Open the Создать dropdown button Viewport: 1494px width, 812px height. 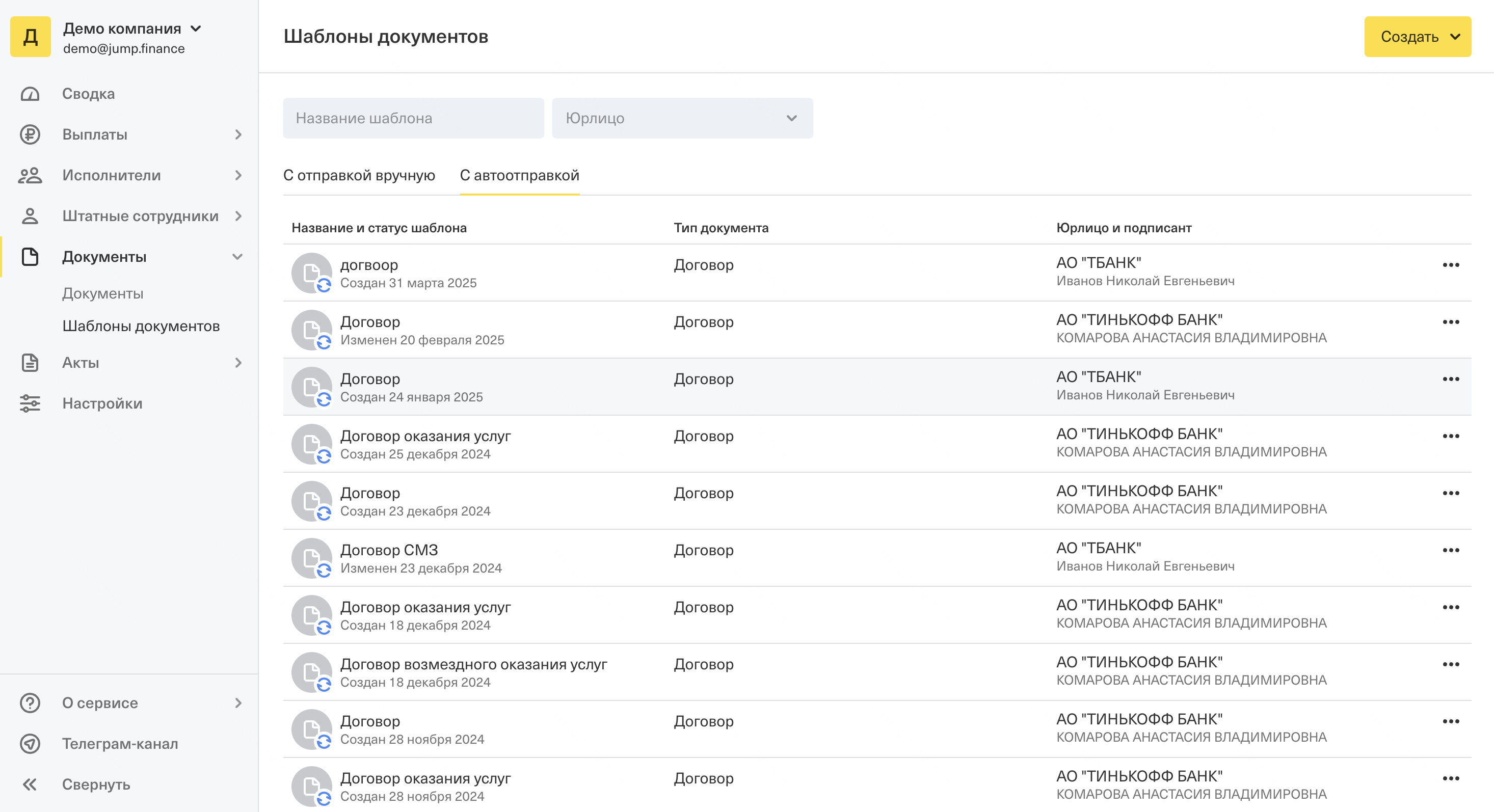(x=1417, y=37)
